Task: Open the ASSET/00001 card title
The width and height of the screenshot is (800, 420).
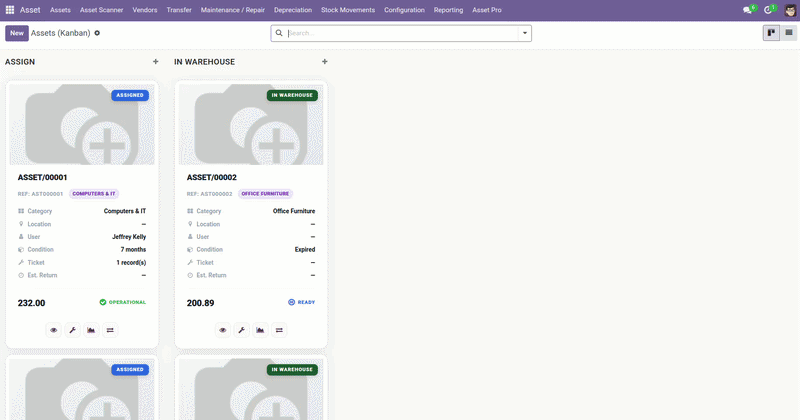Action: [x=42, y=178]
